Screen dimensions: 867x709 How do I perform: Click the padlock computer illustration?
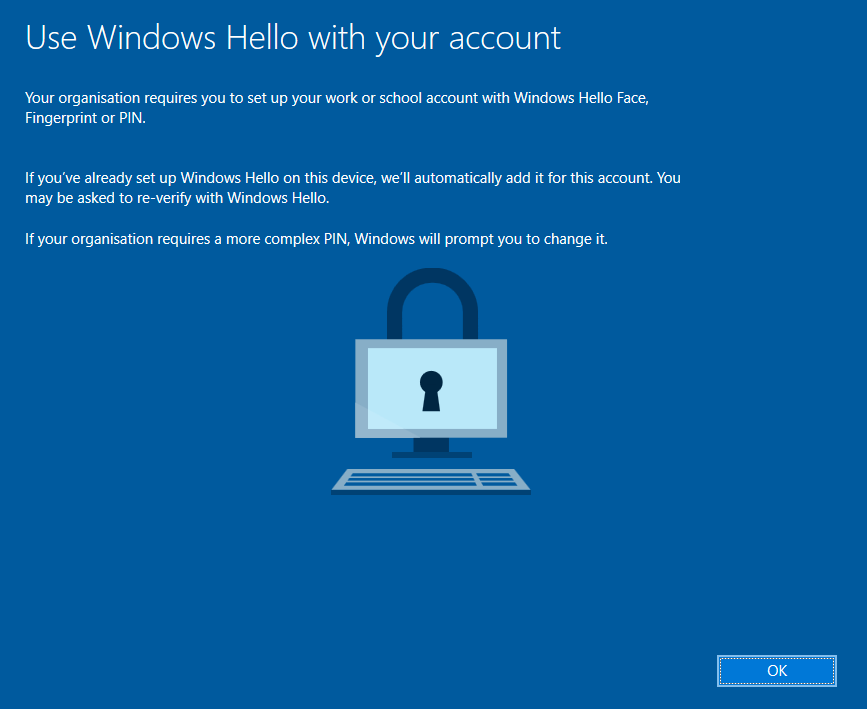pos(431,382)
